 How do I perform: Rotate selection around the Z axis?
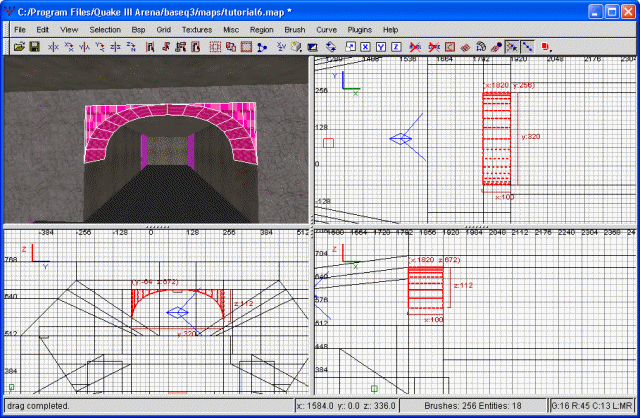coord(131,47)
